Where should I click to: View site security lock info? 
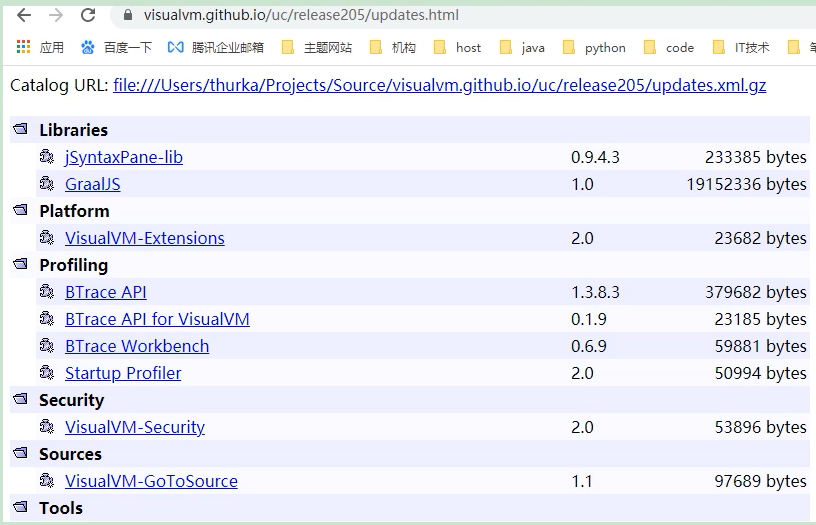coord(128,15)
